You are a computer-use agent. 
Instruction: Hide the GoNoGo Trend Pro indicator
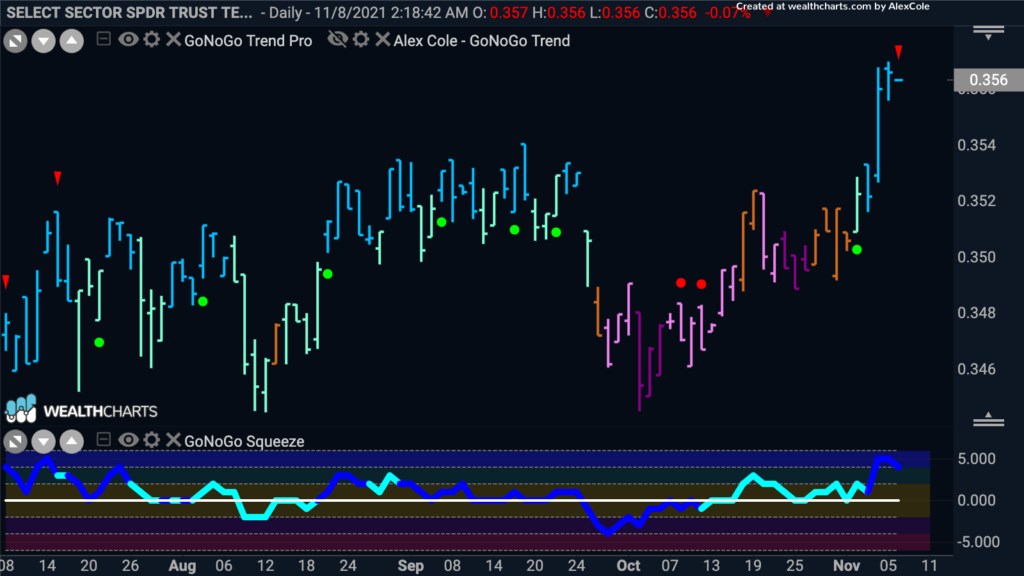[x=128, y=41]
